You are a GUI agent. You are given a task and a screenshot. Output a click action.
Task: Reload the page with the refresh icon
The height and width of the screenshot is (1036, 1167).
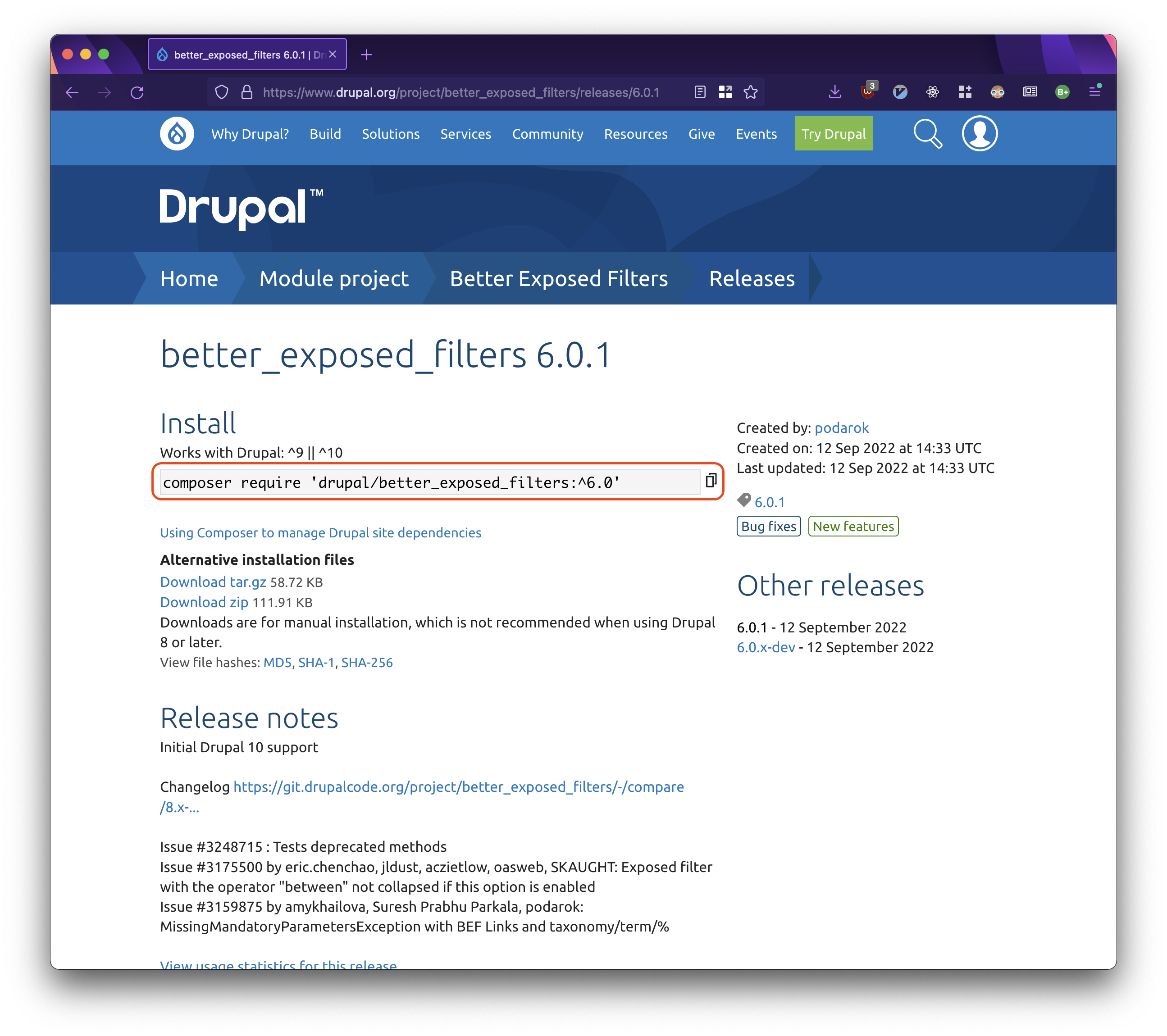[x=137, y=92]
